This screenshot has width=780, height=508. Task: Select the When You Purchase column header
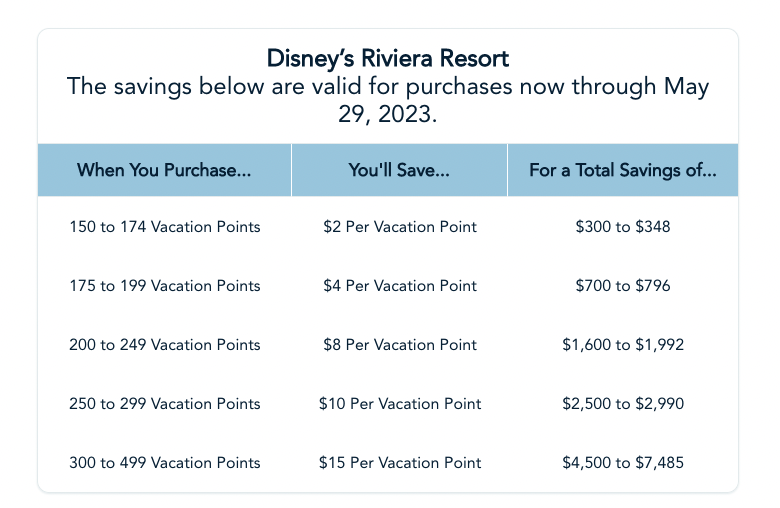click(x=164, y=170)
